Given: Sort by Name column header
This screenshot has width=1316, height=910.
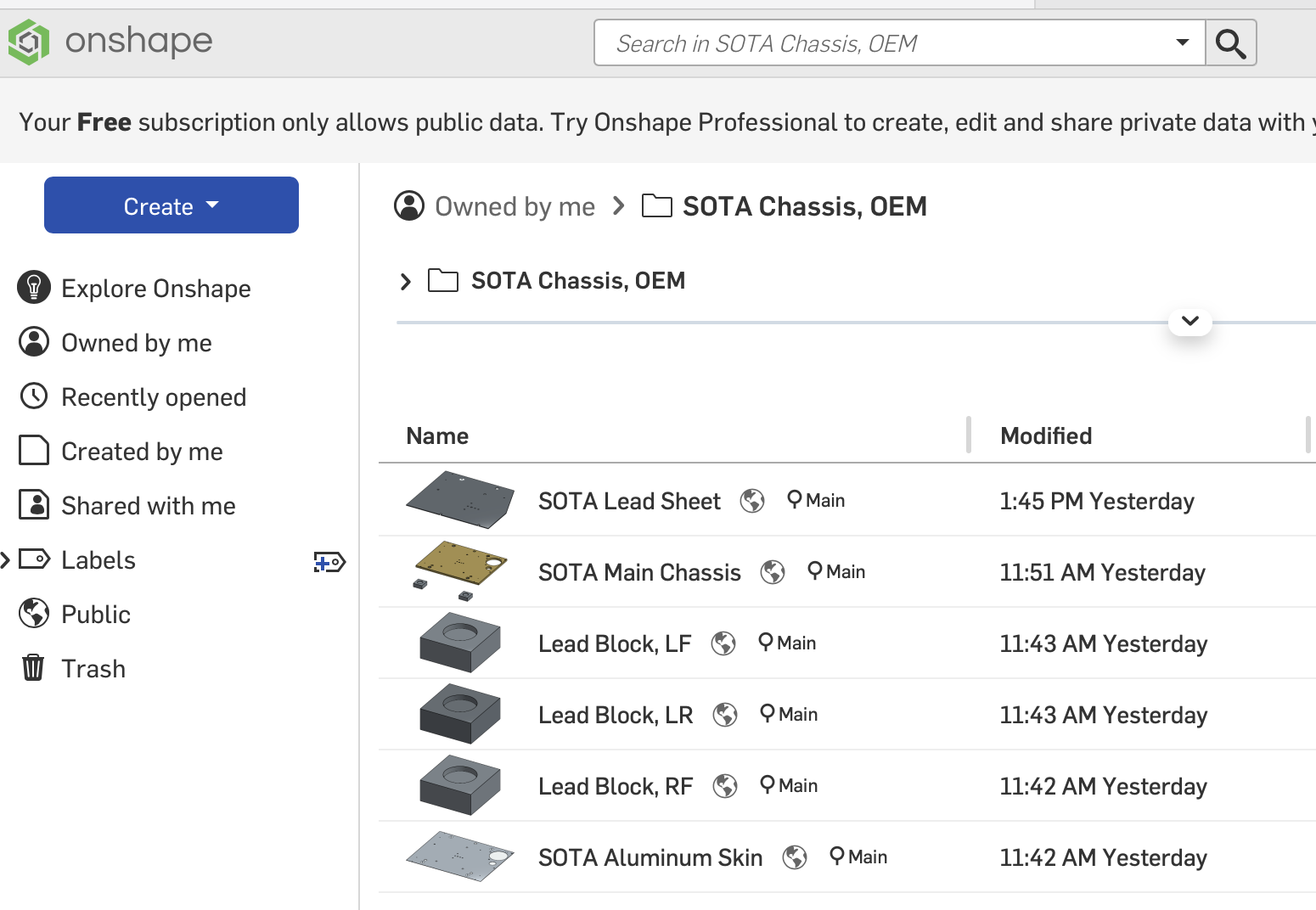Looking at the screenshot, I should tap(437, 436).
